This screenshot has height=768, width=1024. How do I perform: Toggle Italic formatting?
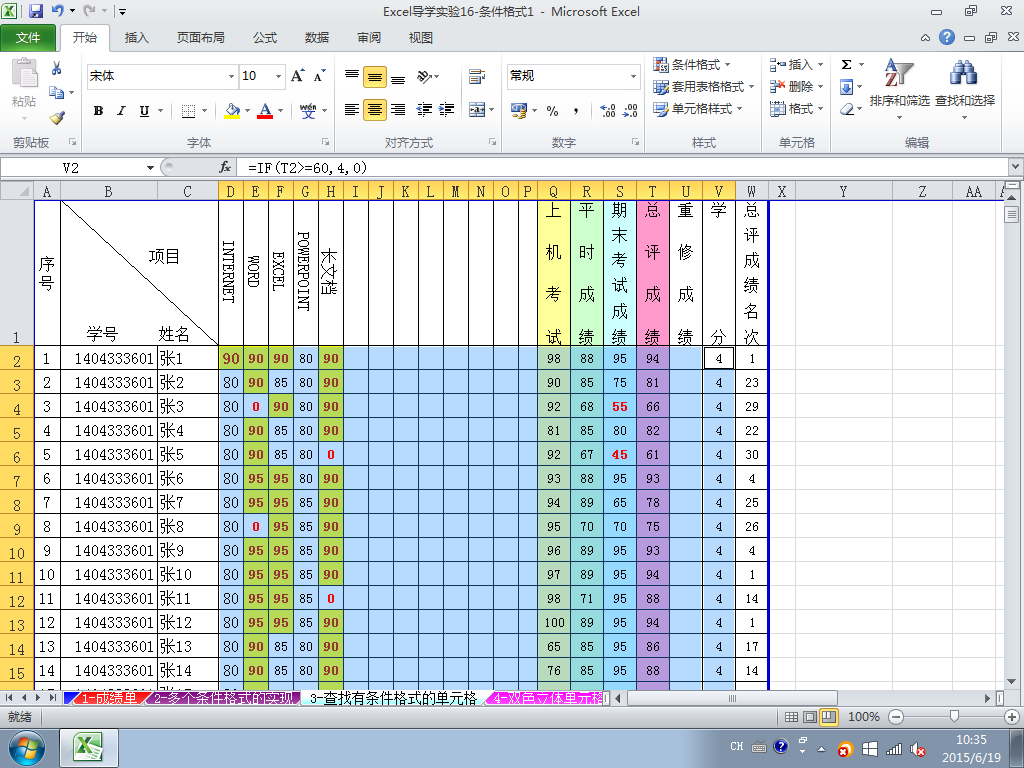click(121, 111)
